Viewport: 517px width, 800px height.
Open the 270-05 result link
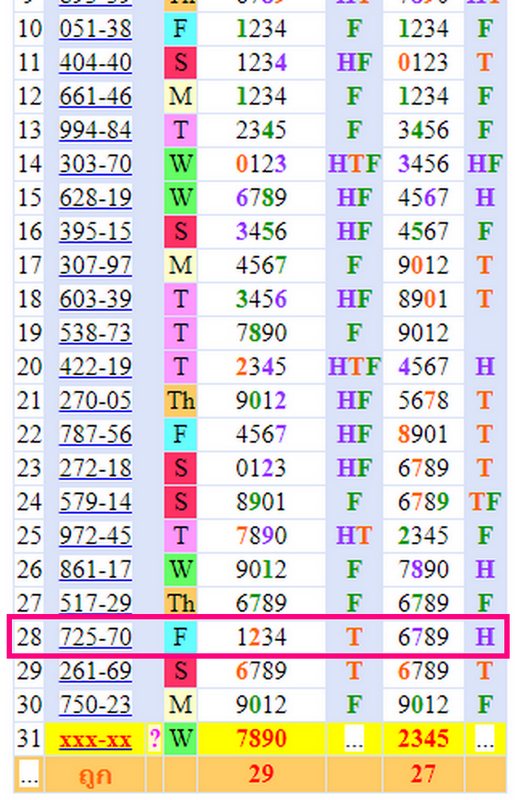(95, 400)
